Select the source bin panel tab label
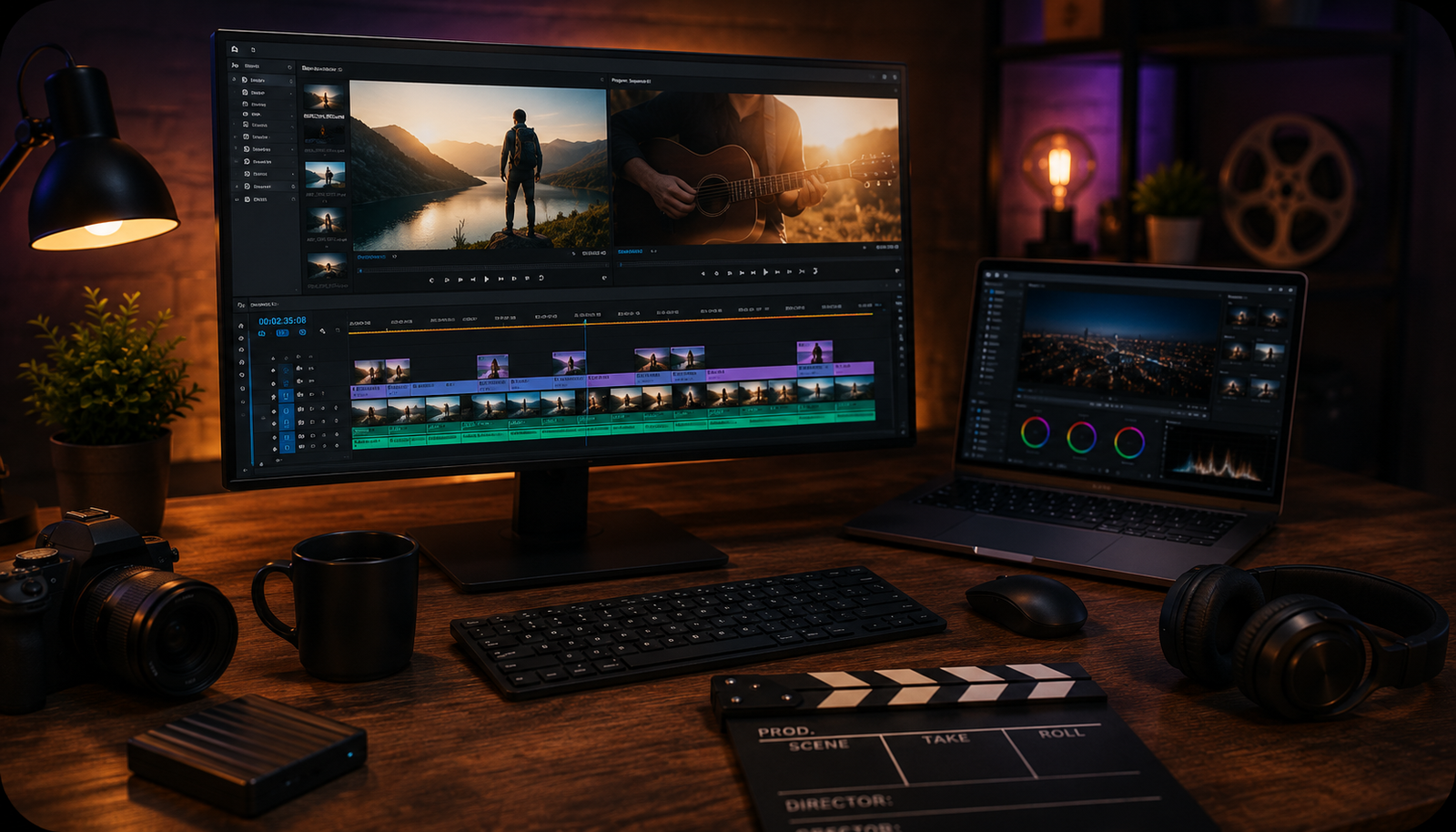The width and height of the screenshot is (1456, 832). (x=322, y=69)
